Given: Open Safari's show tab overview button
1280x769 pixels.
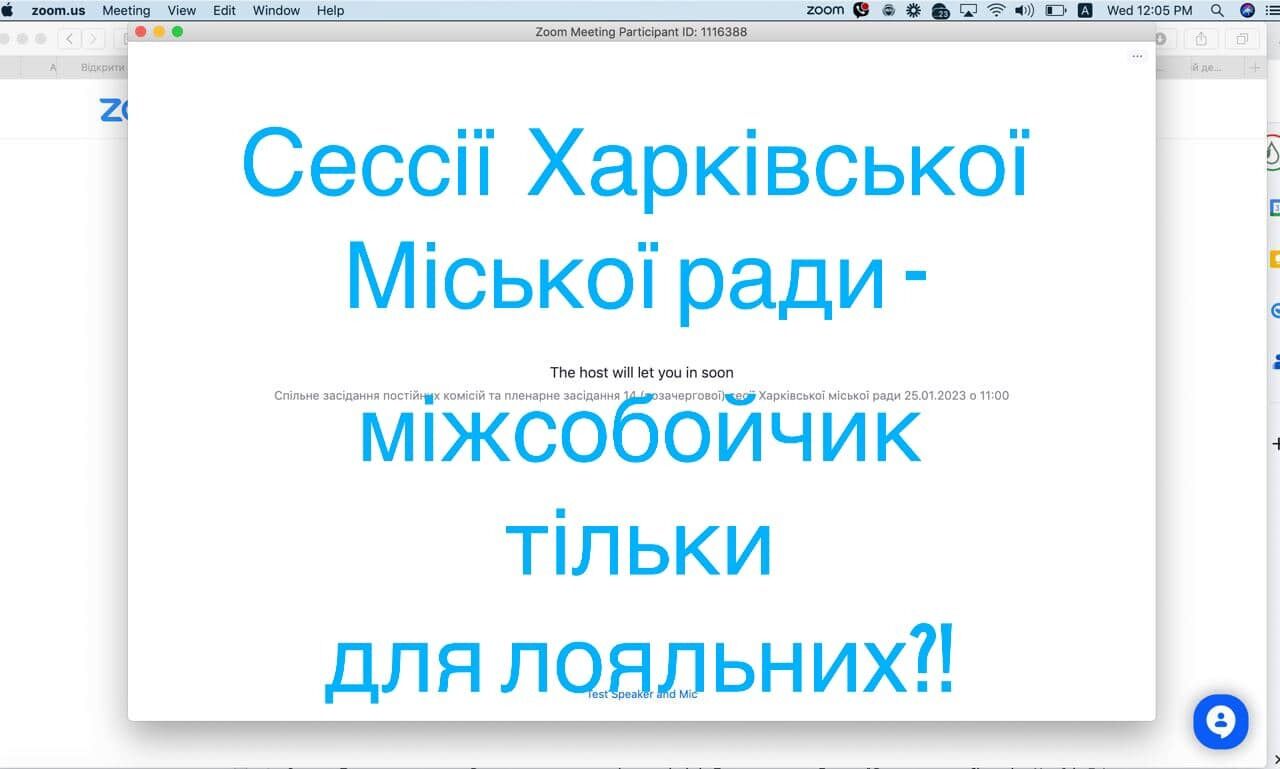Looking at the screenshot, I should click(x=1242, y=39).
